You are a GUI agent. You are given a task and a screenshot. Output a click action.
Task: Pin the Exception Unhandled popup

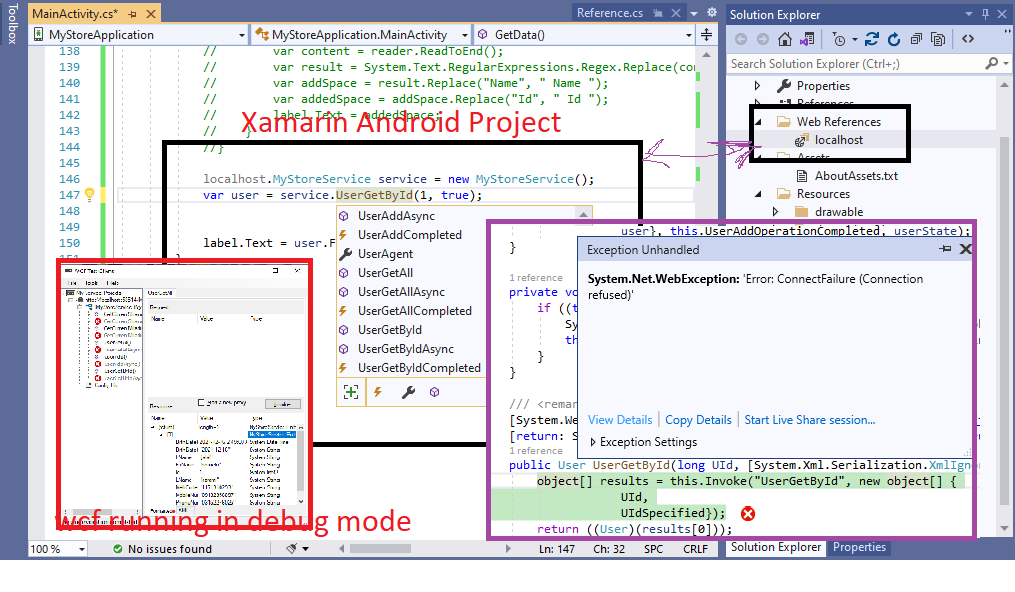pos(945,250)
